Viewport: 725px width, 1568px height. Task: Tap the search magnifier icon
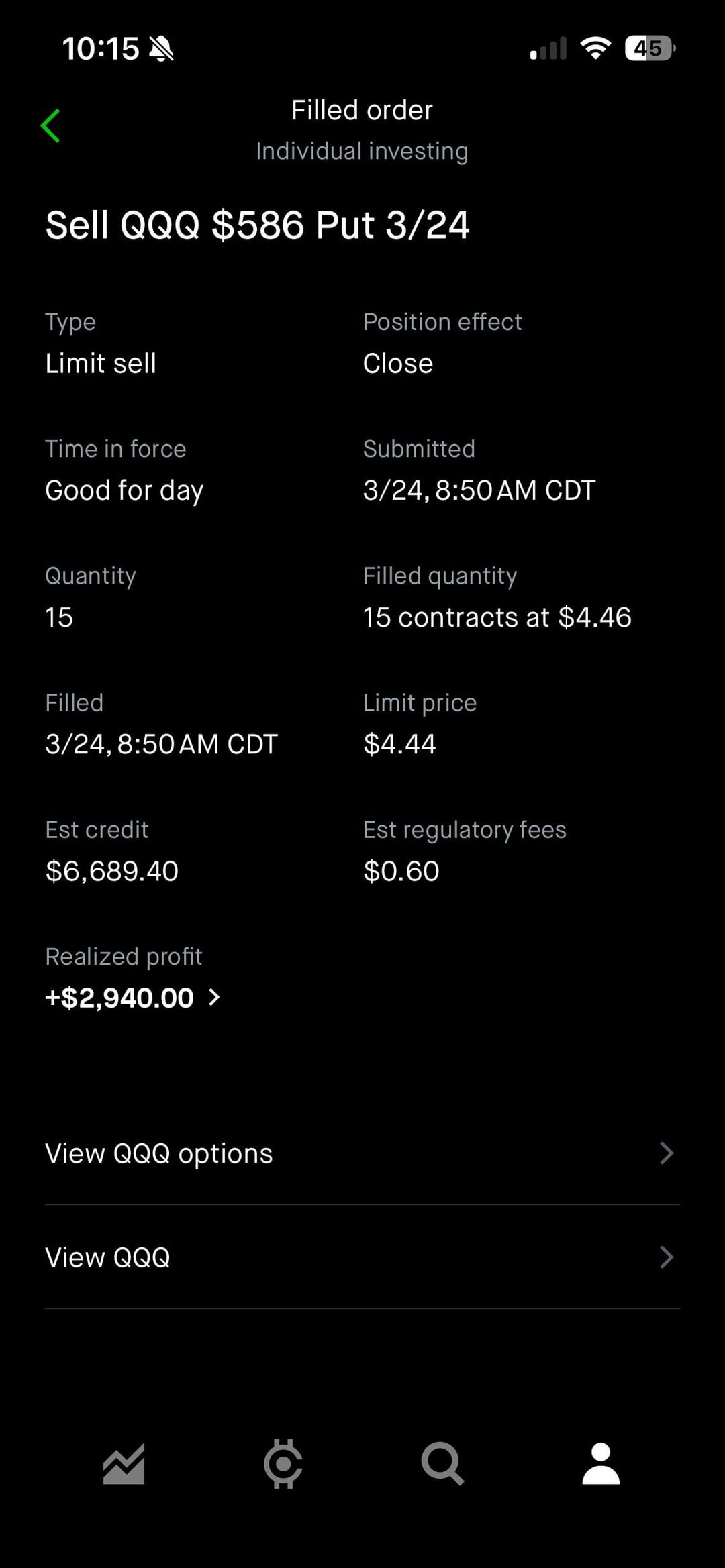442,1463
